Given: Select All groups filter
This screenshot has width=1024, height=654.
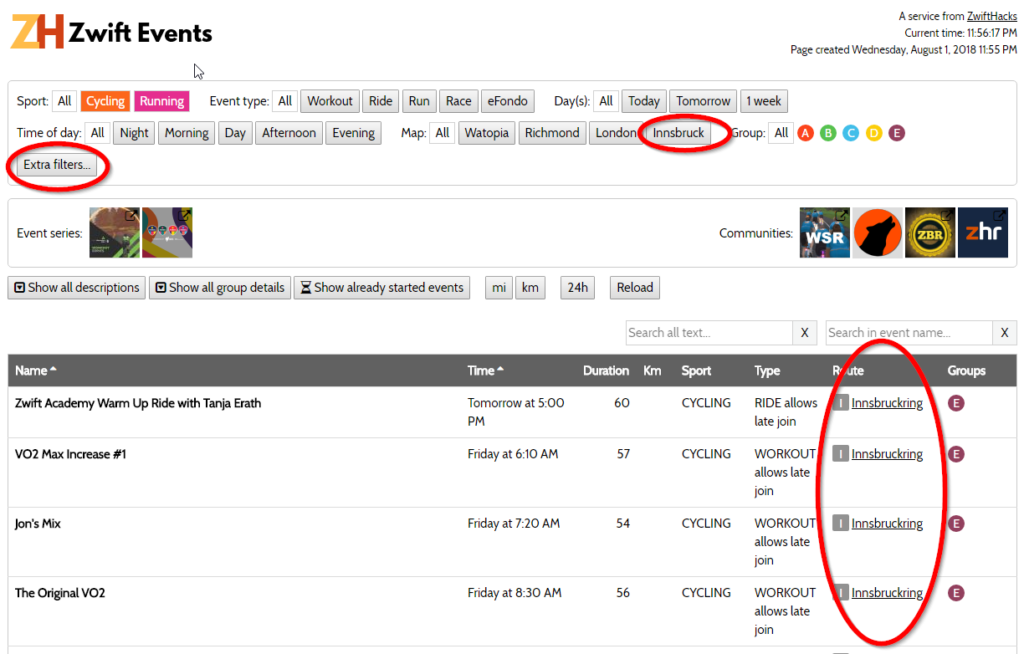Looking at the screenshot, I should (781, 133).
